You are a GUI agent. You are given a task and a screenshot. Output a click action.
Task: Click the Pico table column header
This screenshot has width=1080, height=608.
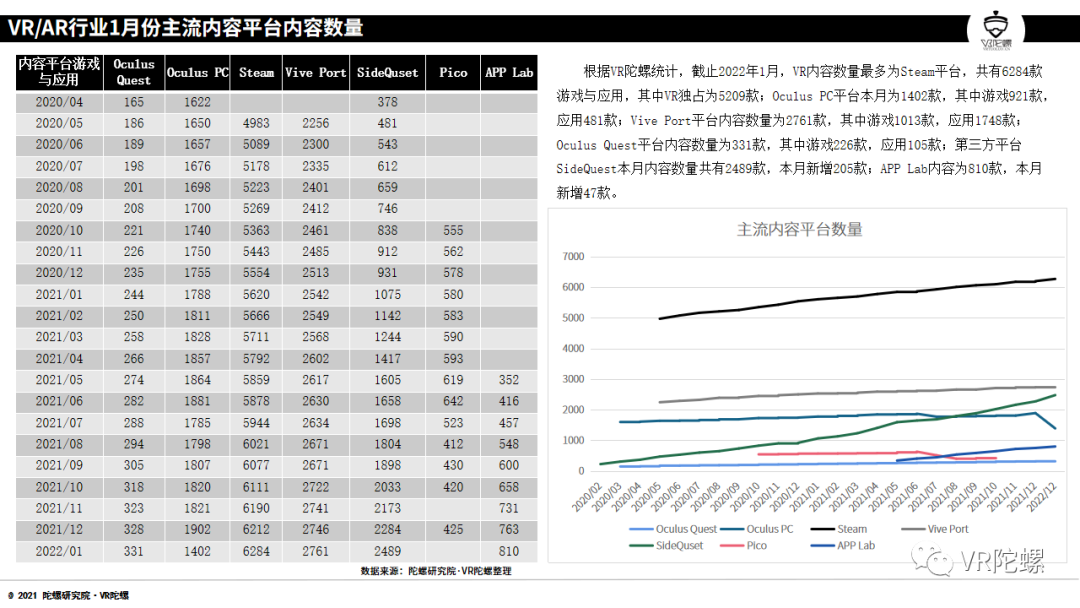point(453,72)
